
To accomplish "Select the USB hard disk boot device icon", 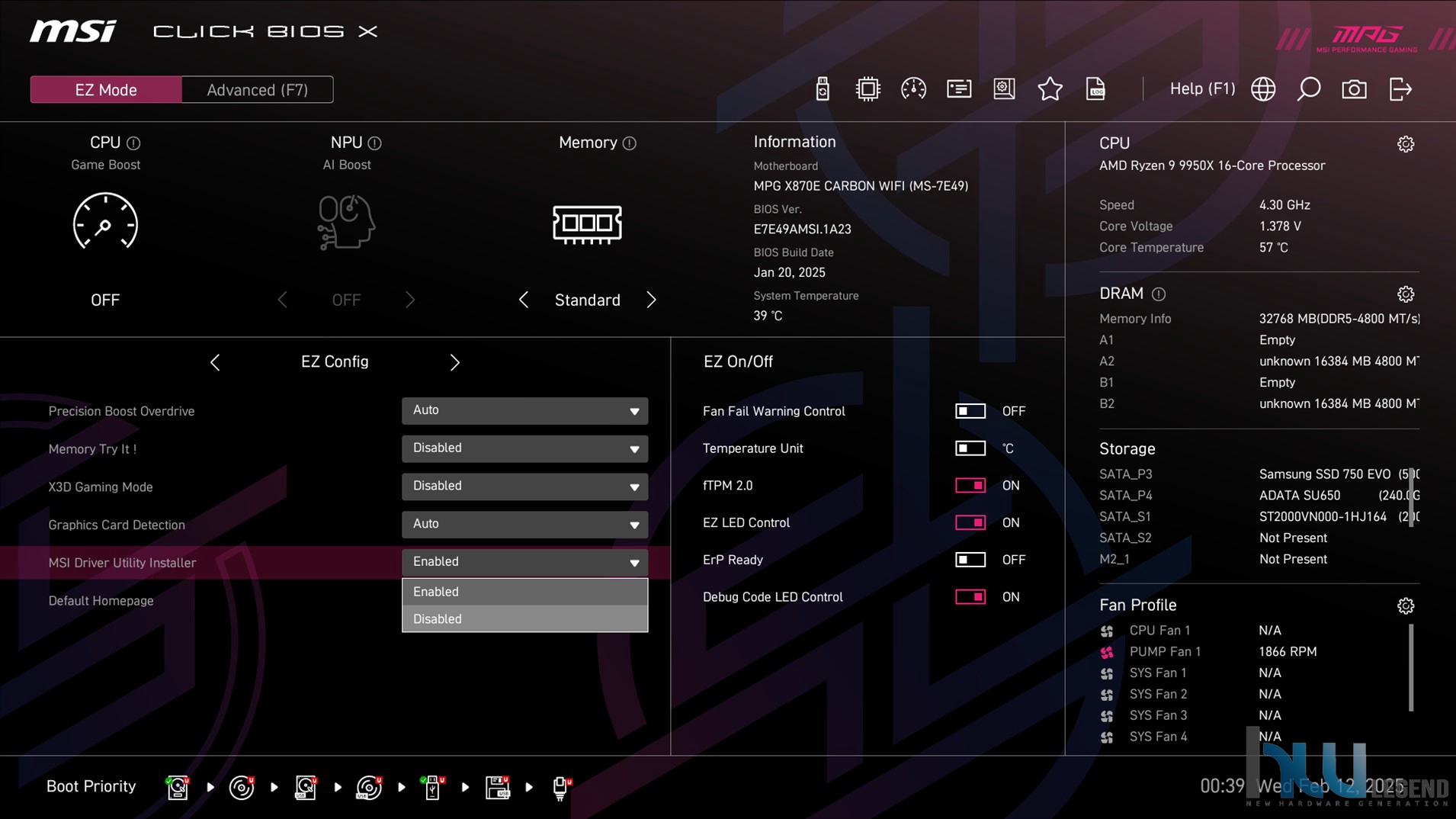I will pyautogui.click(x=306, y=787).
